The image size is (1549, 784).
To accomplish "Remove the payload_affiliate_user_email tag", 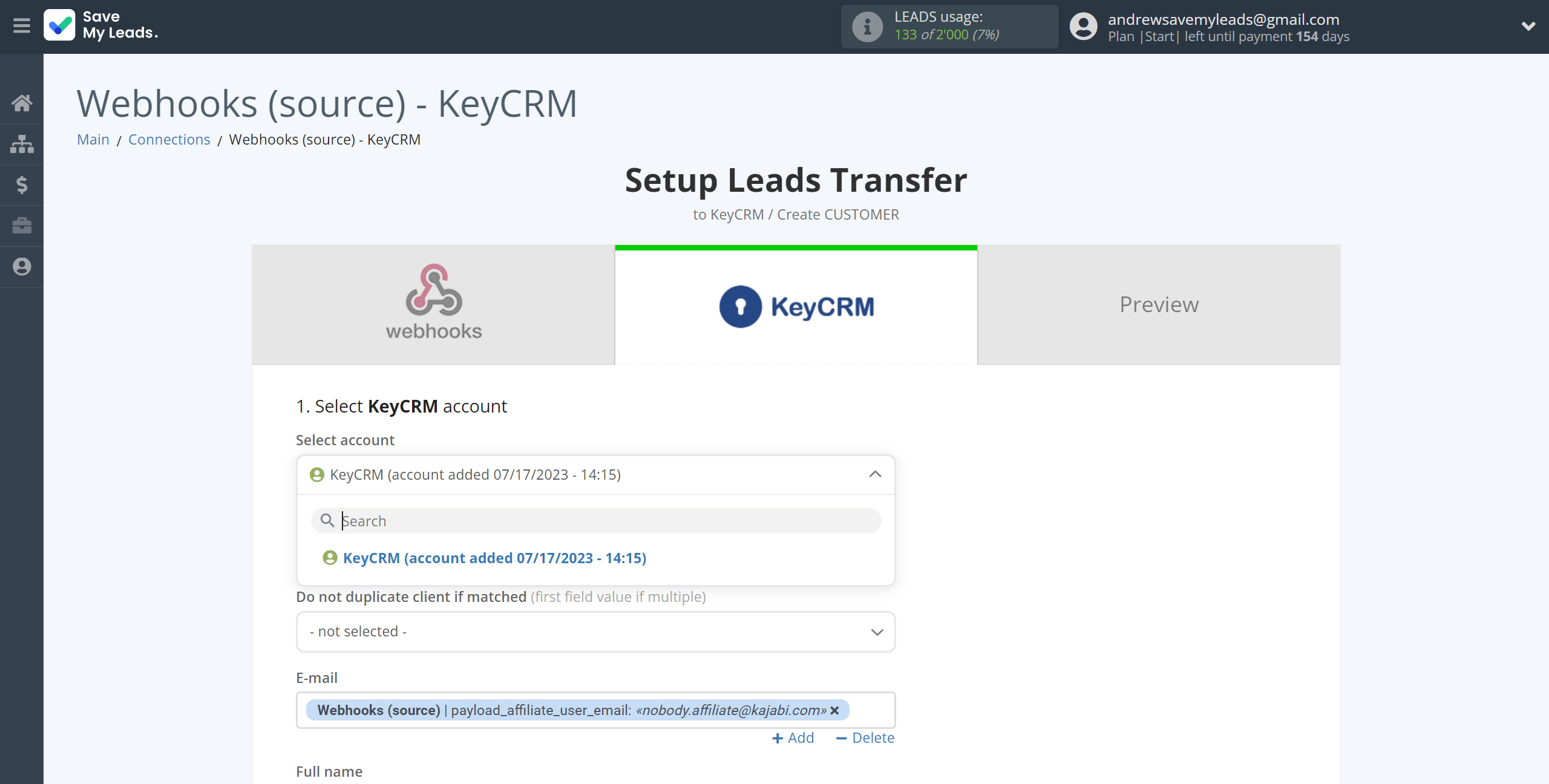I will (x=835, y=711).
